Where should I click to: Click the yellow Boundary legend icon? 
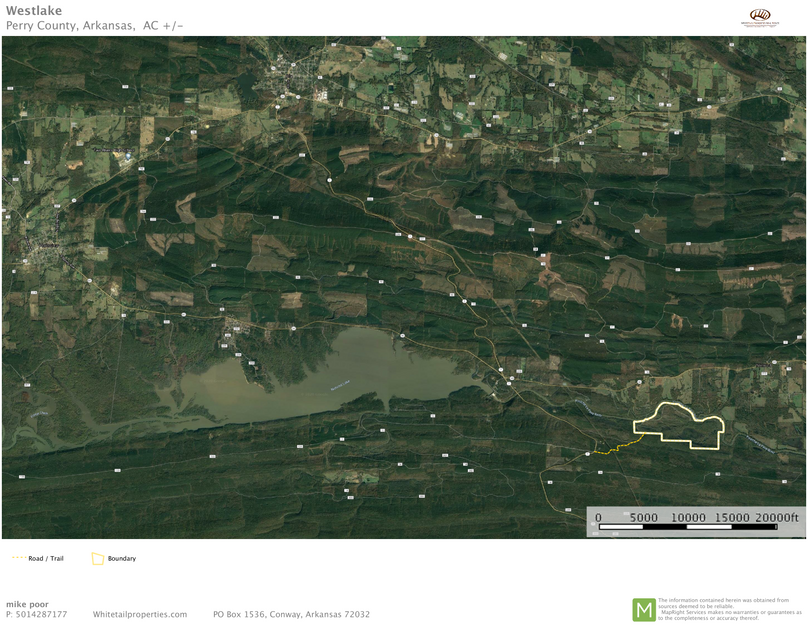tap(98, 558)
